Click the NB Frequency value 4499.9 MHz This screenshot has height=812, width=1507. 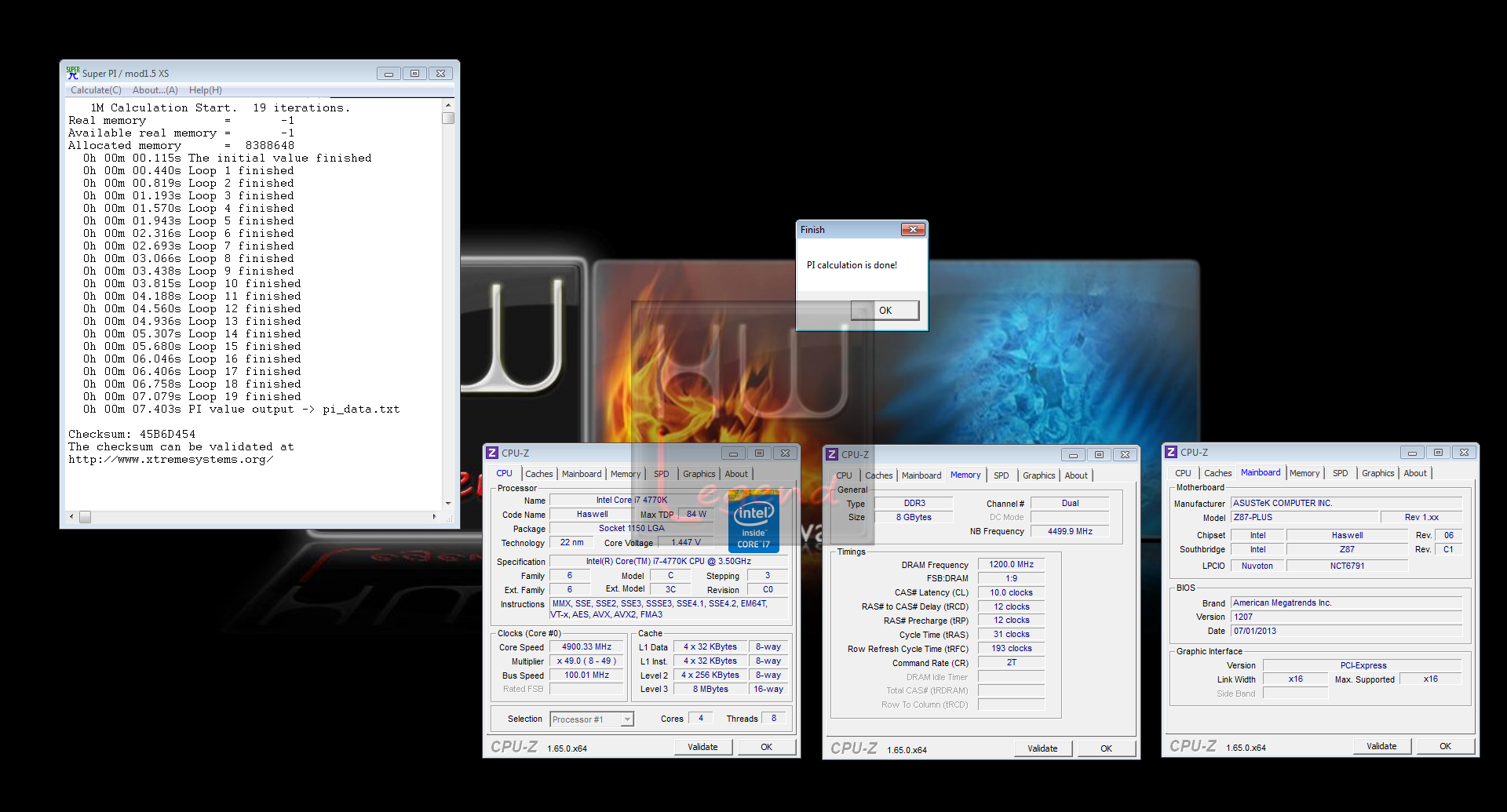tap(1070, 531)
